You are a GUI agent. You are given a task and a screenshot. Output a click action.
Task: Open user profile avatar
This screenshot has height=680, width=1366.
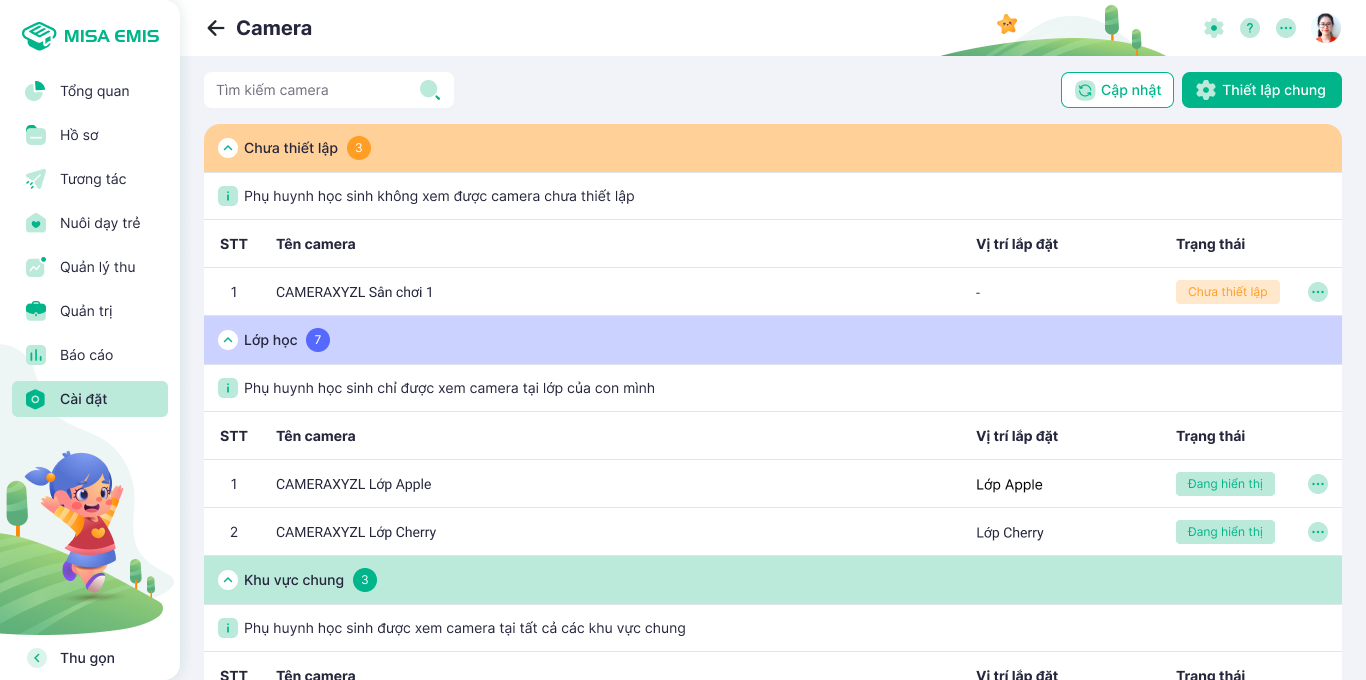pos(1326,28)
